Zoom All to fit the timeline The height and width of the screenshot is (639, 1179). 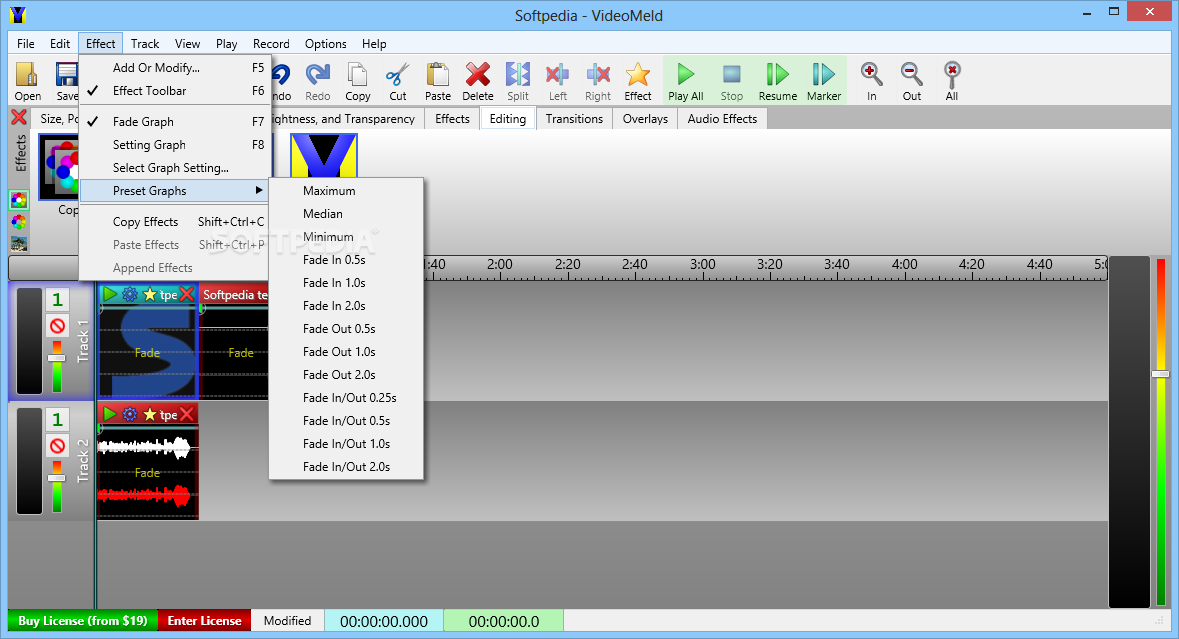951,81
